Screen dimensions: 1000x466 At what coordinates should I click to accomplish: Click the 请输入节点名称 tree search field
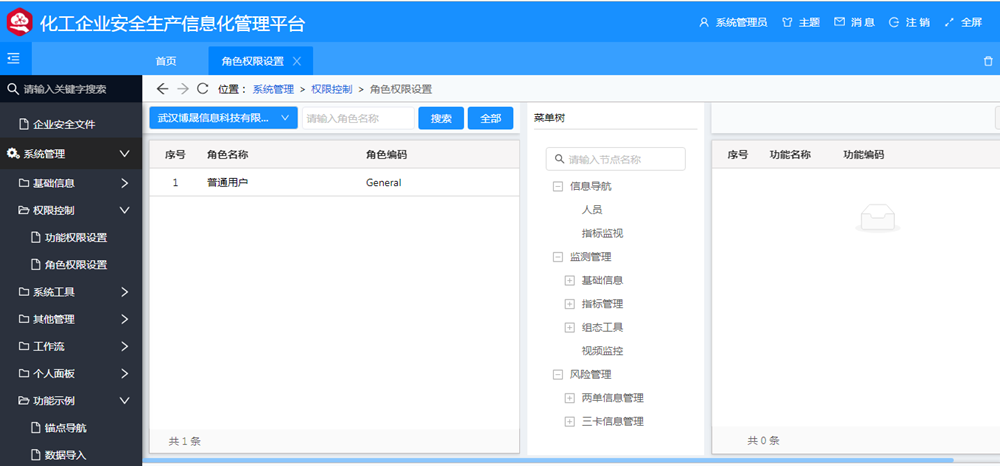pyautogui.click(x=615, y=159)
